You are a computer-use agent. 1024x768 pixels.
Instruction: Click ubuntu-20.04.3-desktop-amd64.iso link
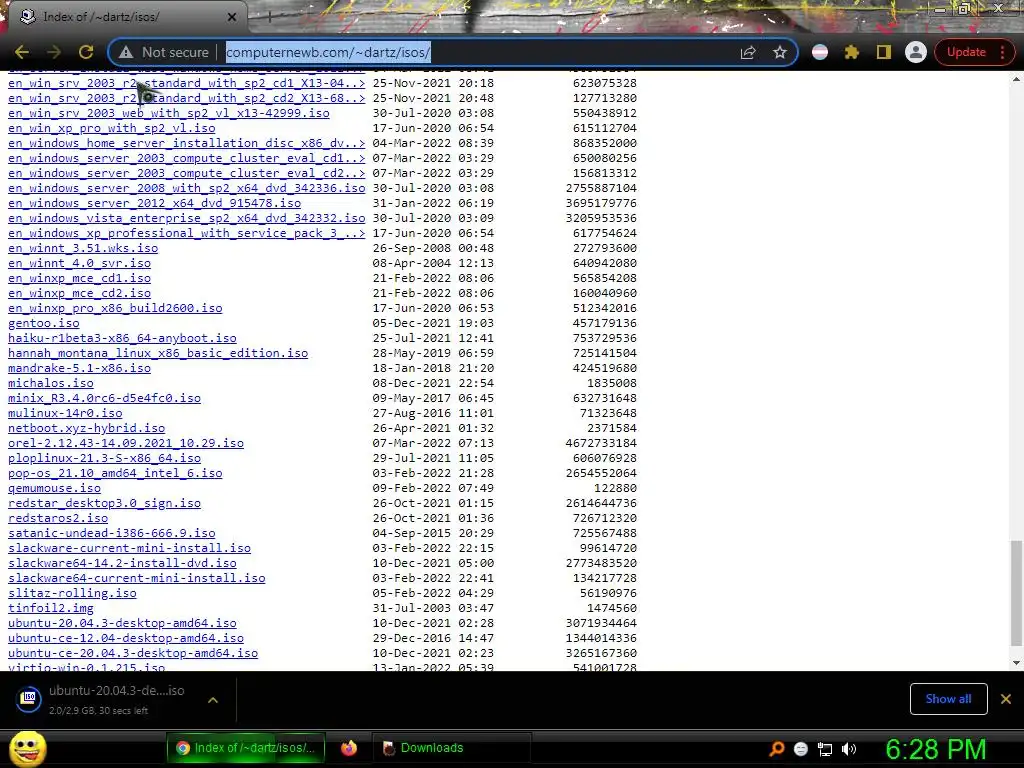(x=122, y=623)
